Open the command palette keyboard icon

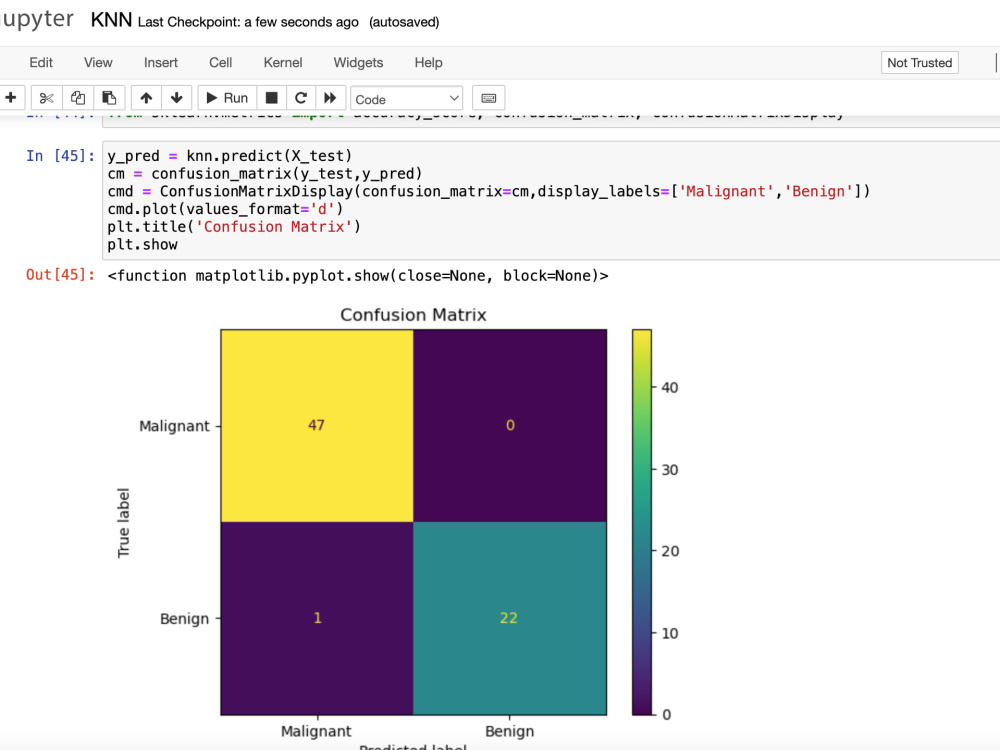coord(489,98)
